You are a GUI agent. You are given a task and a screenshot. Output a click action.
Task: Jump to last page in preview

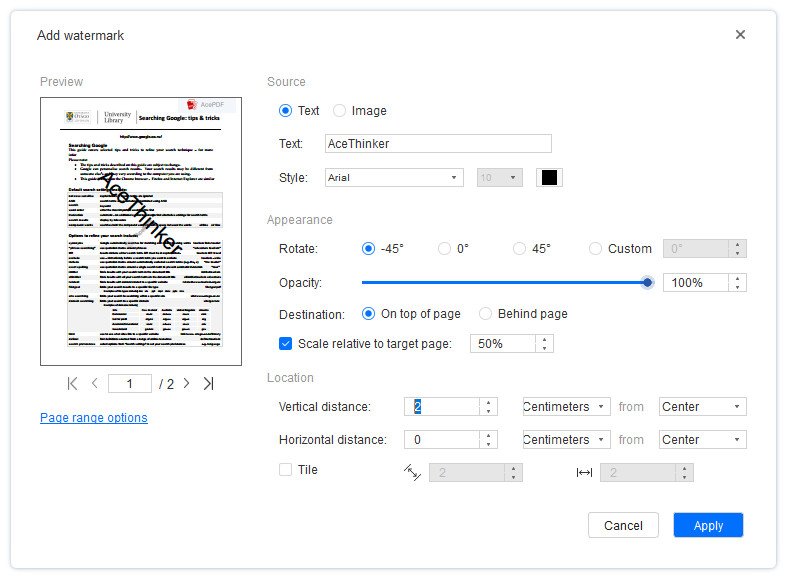(208, 384)
